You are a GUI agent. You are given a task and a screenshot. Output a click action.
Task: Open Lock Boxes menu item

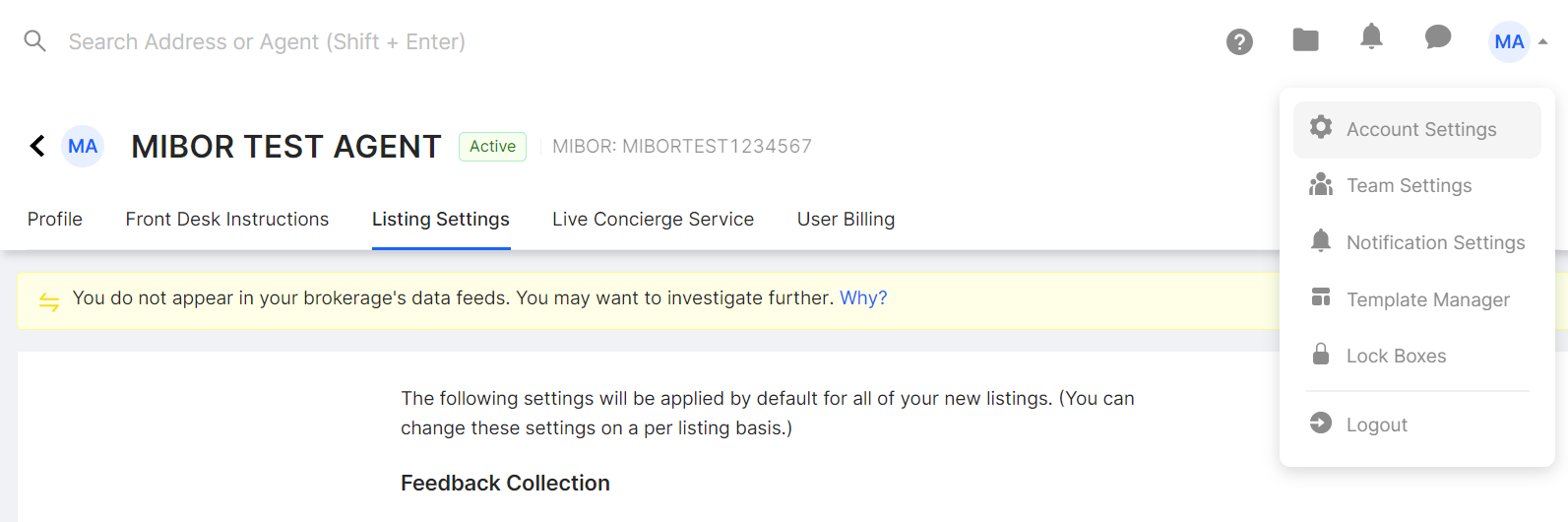coord(1396,356)
